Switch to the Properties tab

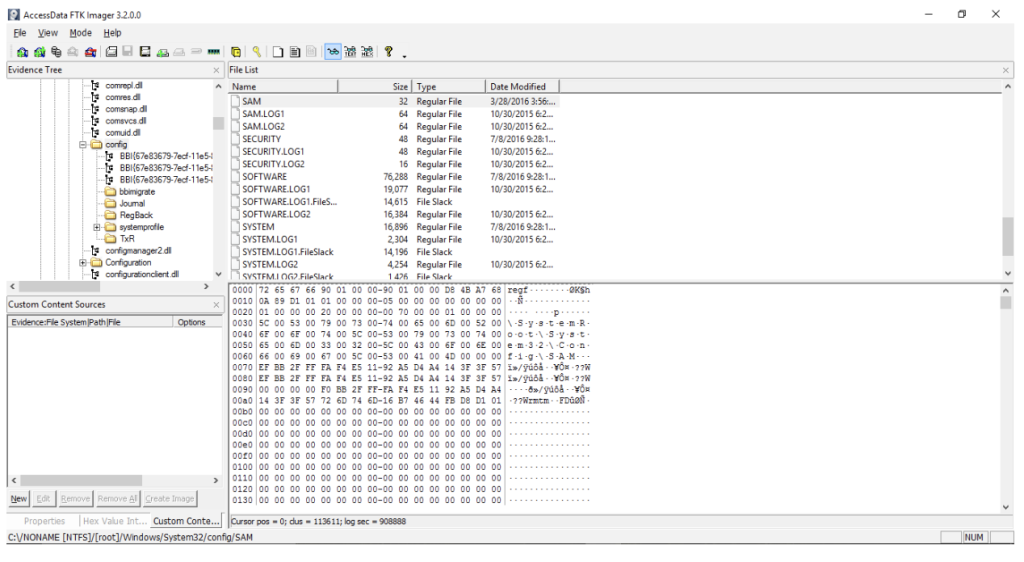coord(44,521)
